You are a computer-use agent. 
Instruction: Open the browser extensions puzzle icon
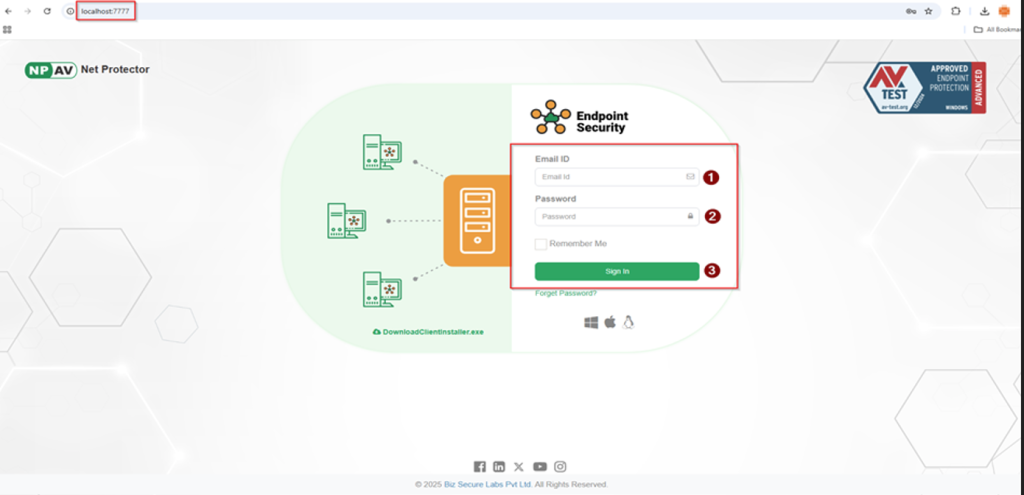tap(956, 11)
